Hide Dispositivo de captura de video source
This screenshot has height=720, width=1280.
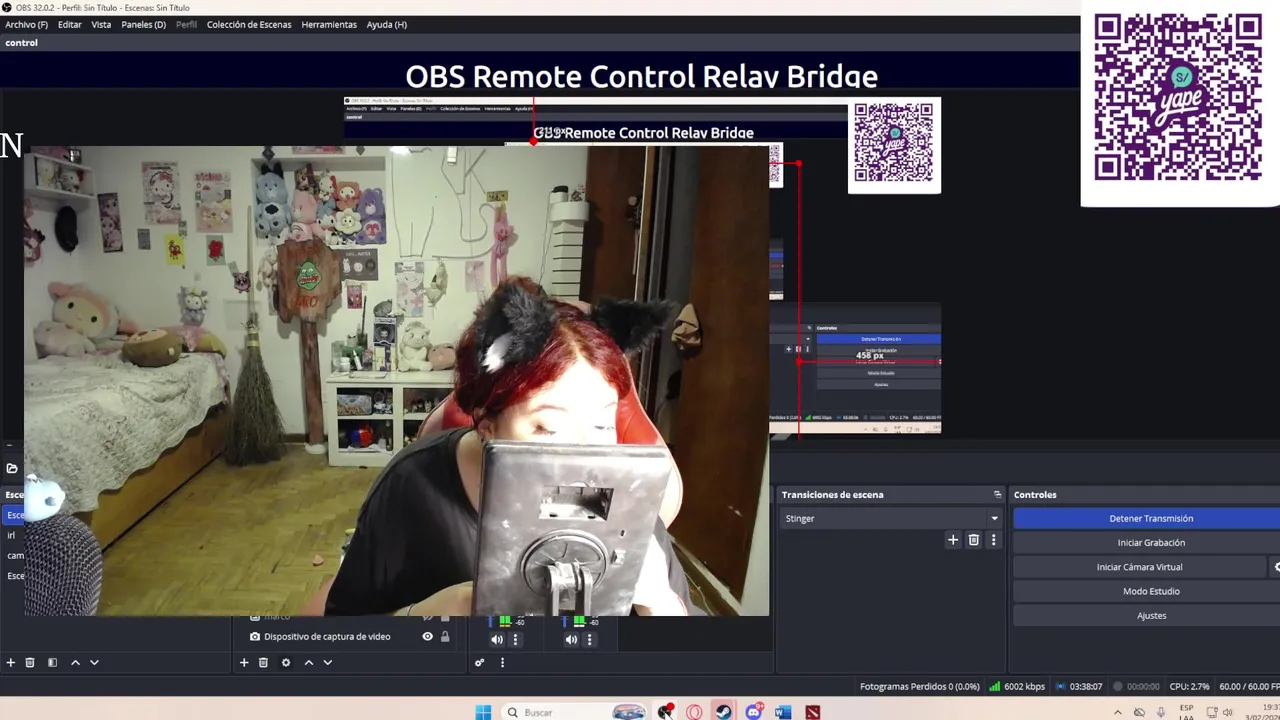pos(428,637)
